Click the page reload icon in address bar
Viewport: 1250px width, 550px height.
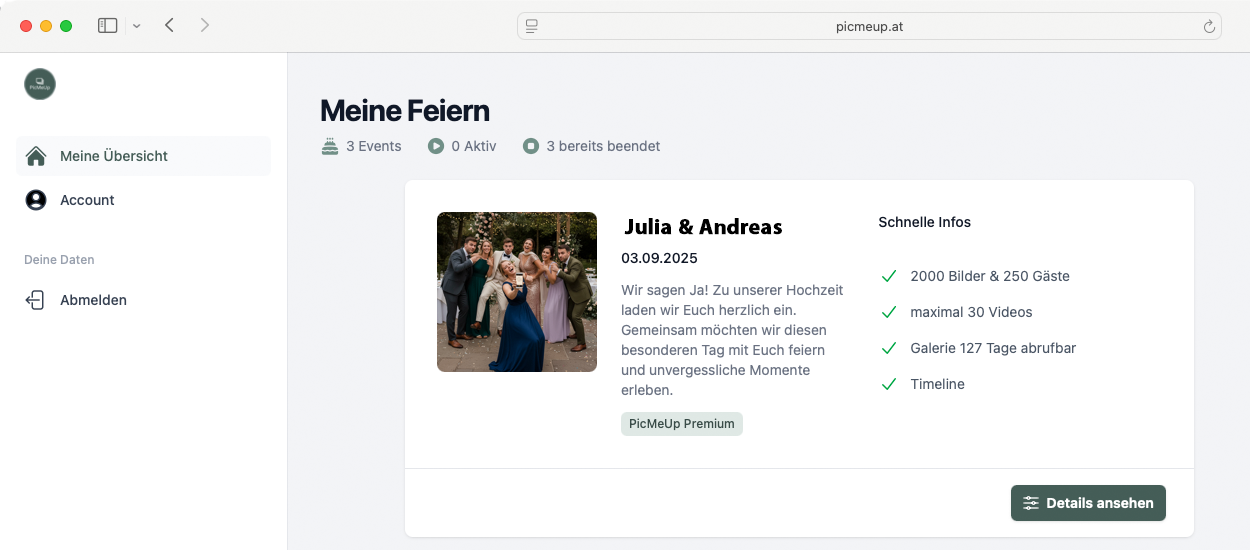pyautogui.click(x=1209, y=26)
